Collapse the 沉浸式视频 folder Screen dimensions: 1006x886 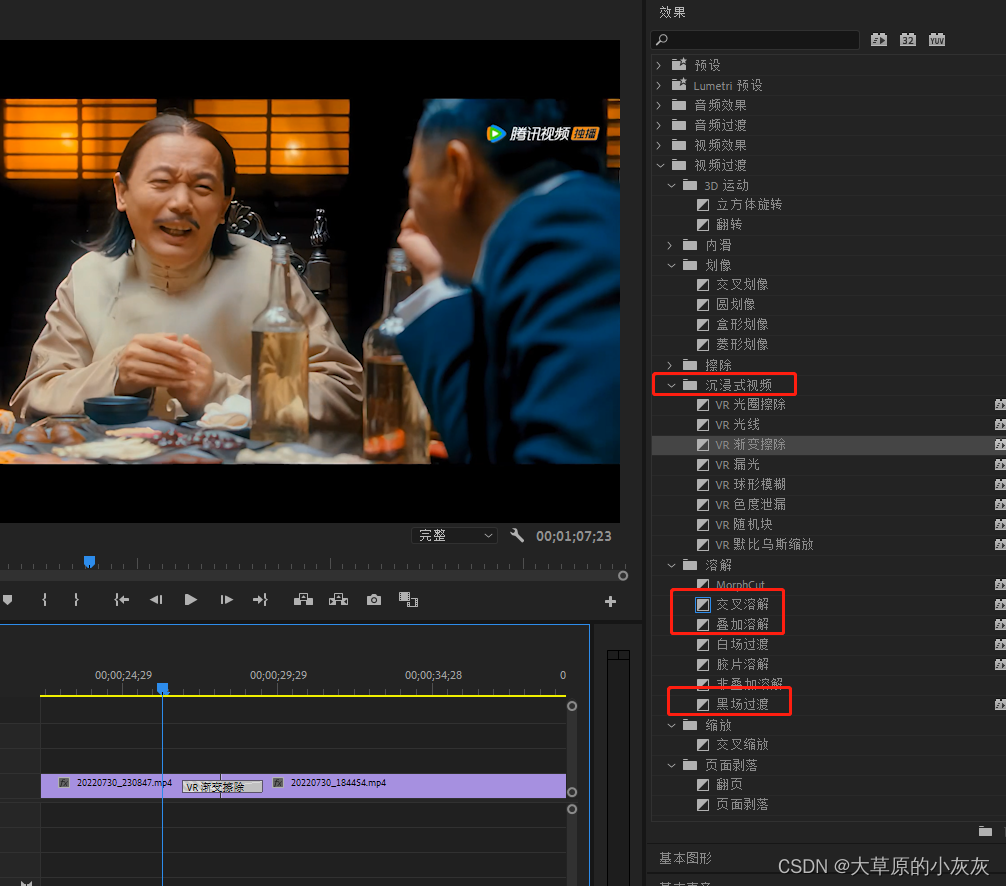pyautogui.click(x=671, y=385)
